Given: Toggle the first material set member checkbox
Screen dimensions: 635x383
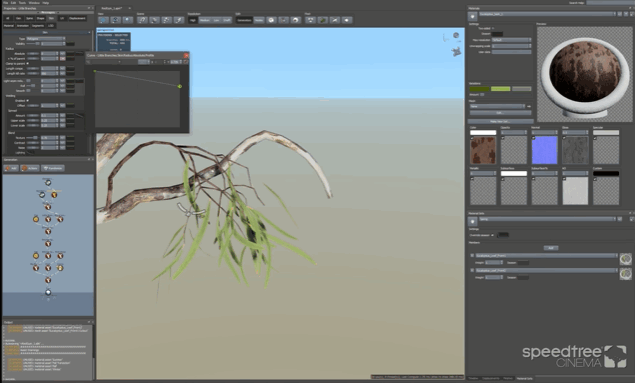Looking at the screenshot, I should coord(472,255).
